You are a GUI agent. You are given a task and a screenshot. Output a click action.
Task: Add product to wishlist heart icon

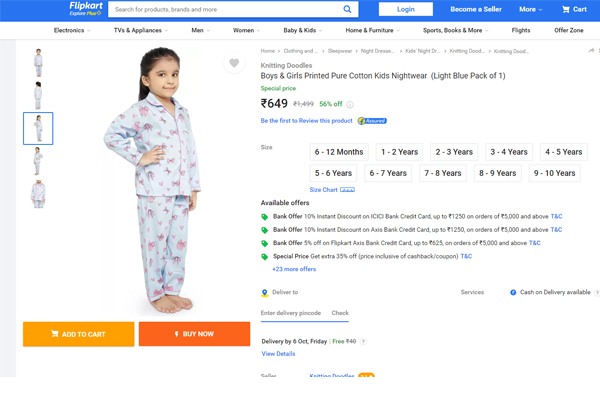[234, 63]
